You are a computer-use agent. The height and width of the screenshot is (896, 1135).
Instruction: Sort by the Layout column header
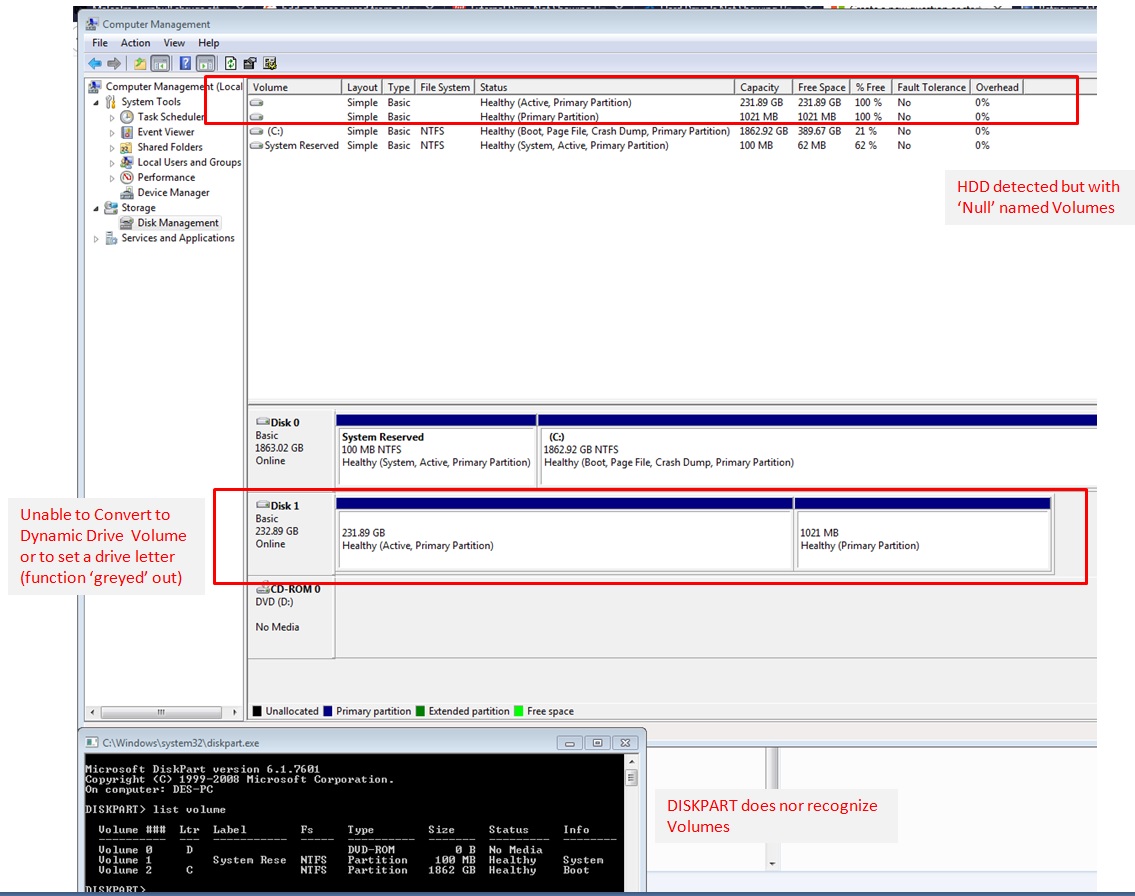pyautogui.click(x=362, y=87)
